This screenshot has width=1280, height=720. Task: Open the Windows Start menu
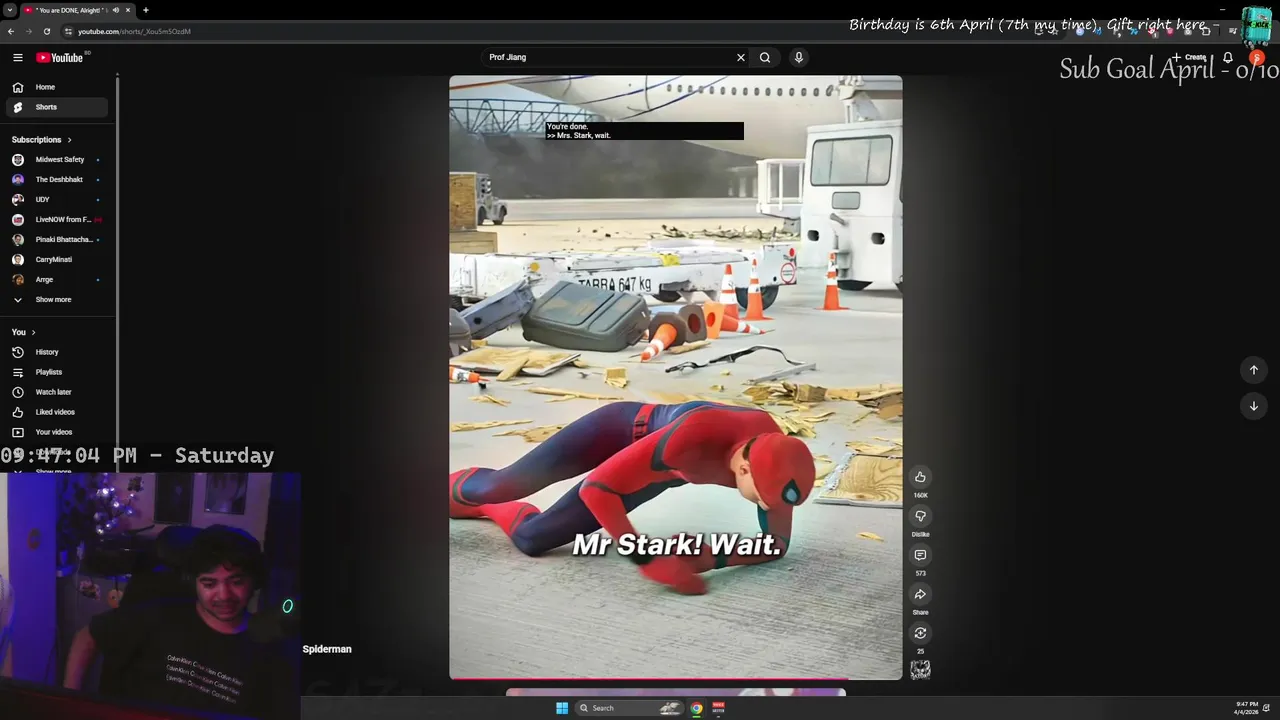coord(562,708)
